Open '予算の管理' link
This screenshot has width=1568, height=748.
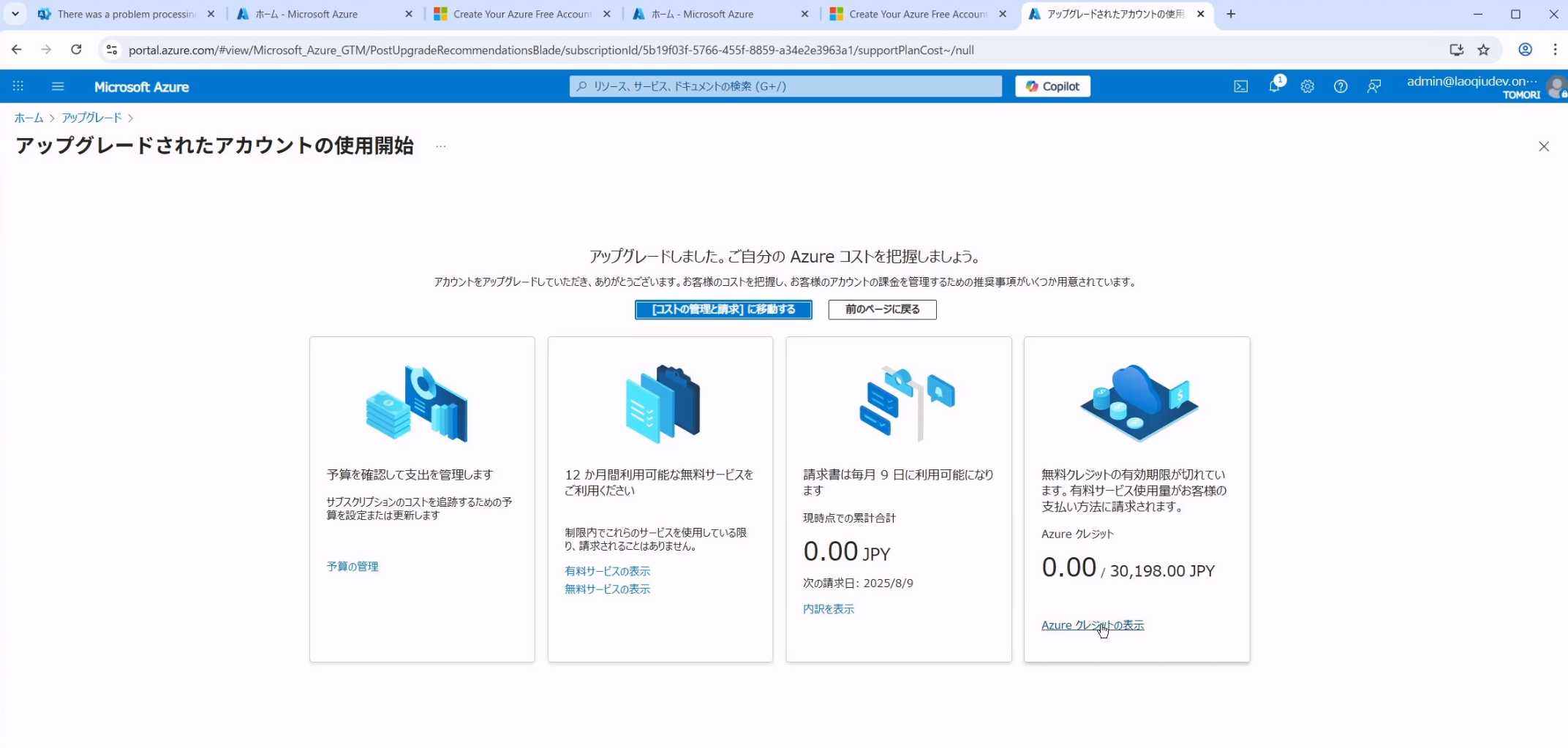[353, 567]
